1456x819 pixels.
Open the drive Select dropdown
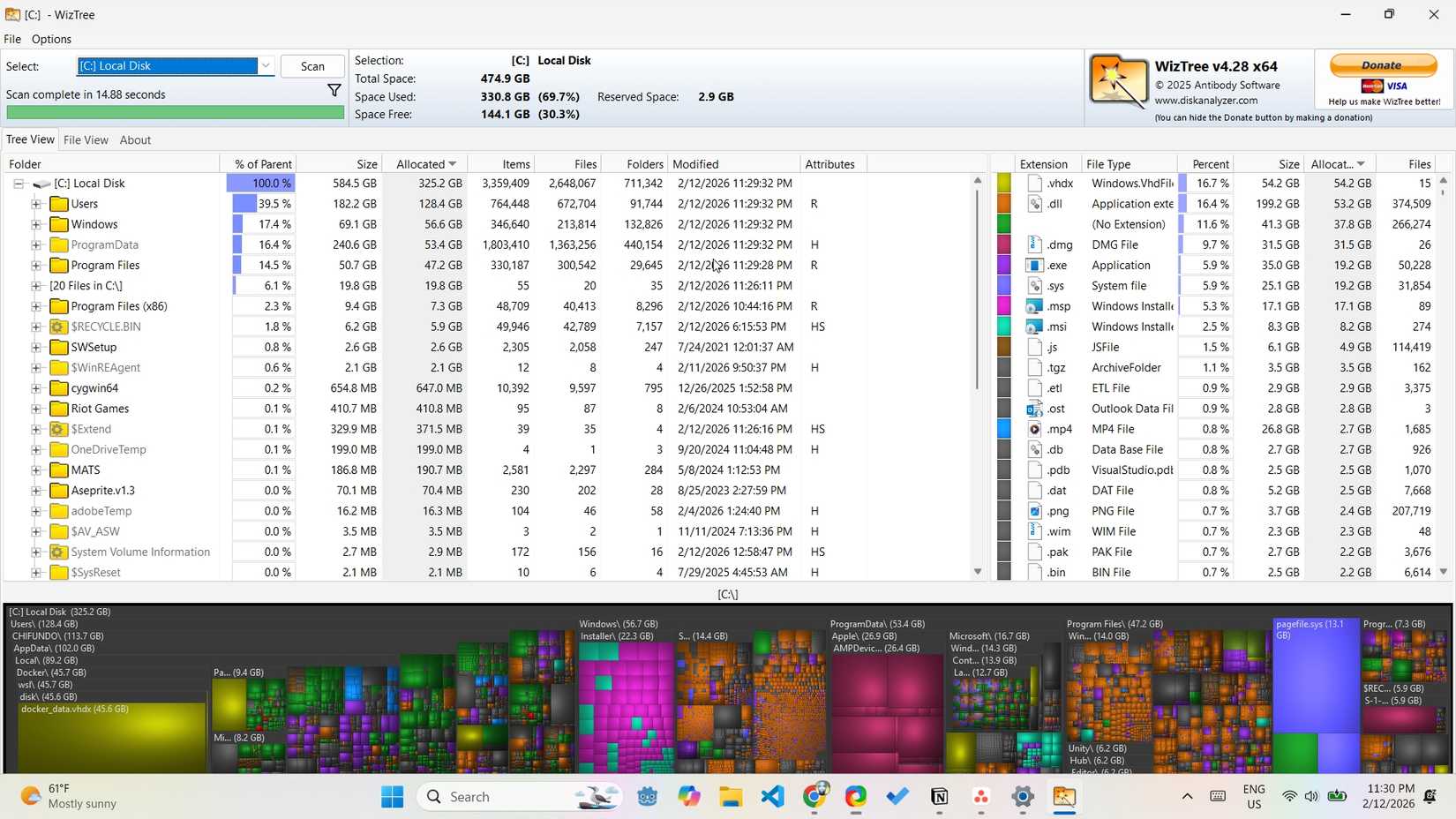[265, 66]
